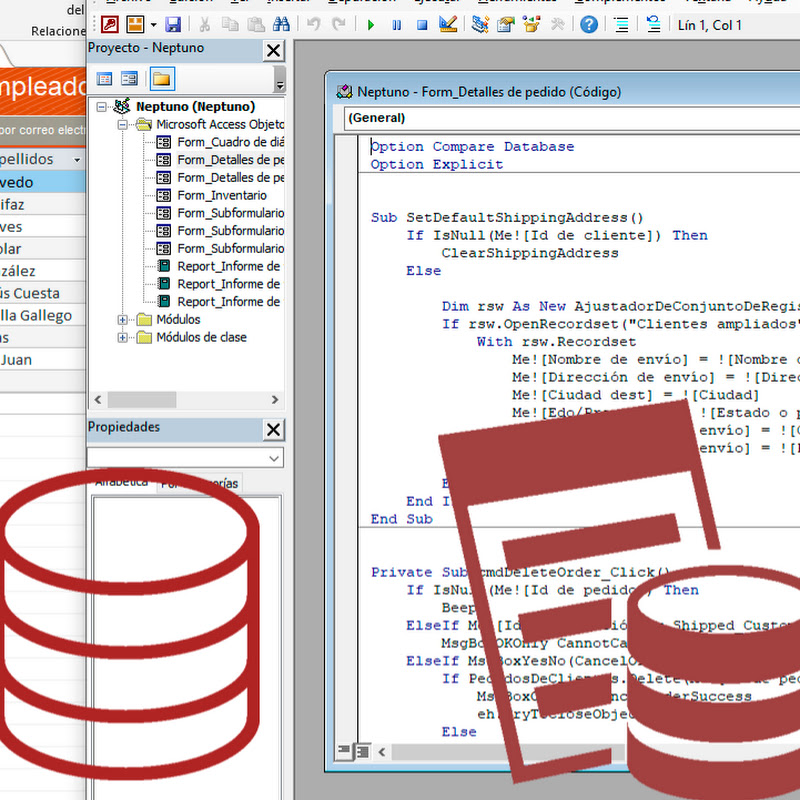Show the Properties Window toolbar icon
The image size is (800, 800).
[505, 24]
